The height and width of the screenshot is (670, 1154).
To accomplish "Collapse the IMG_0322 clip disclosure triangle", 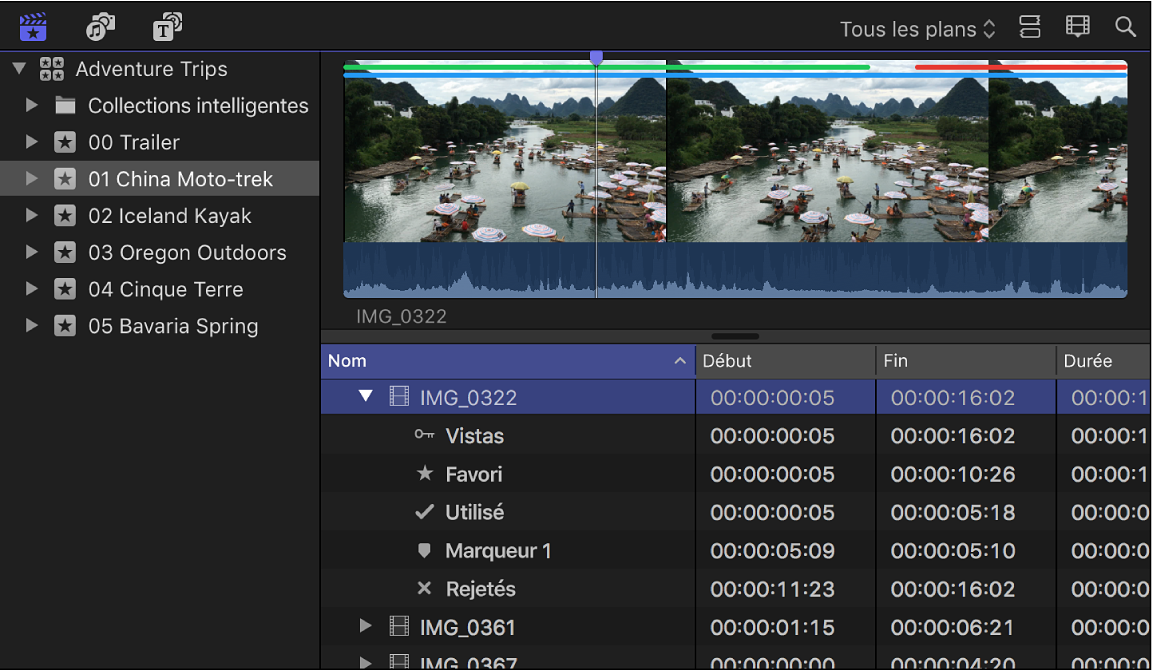I will coord(366,397).
